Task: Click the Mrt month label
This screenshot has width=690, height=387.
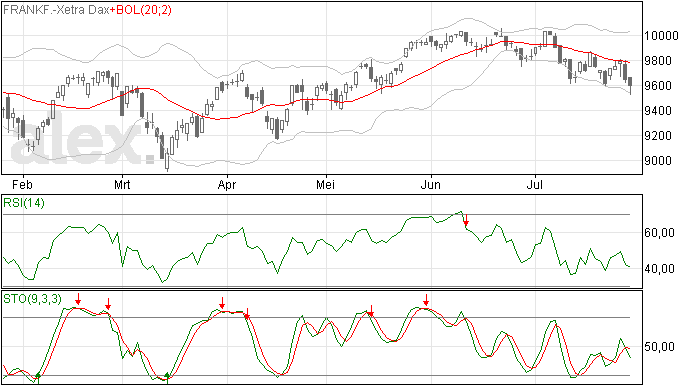Action: [x=122, y=184]
